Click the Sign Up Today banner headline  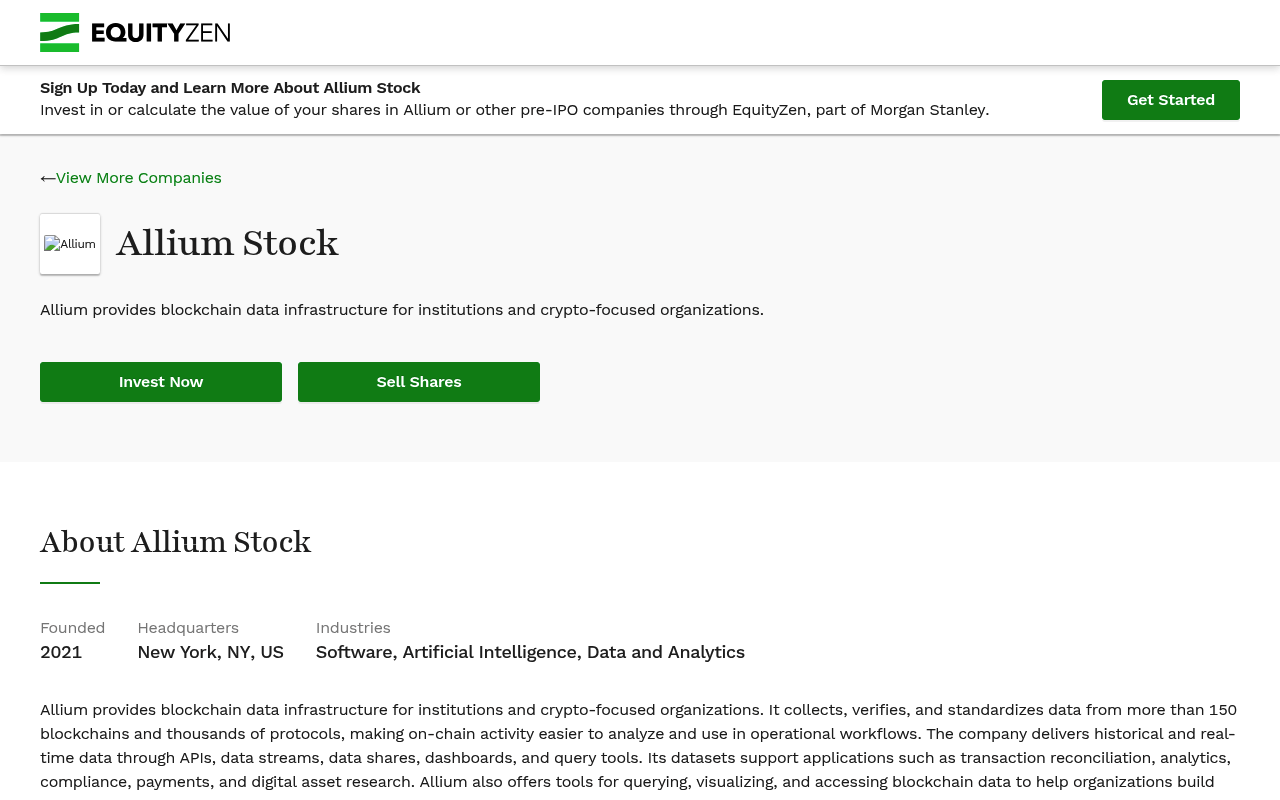(230, 88)
